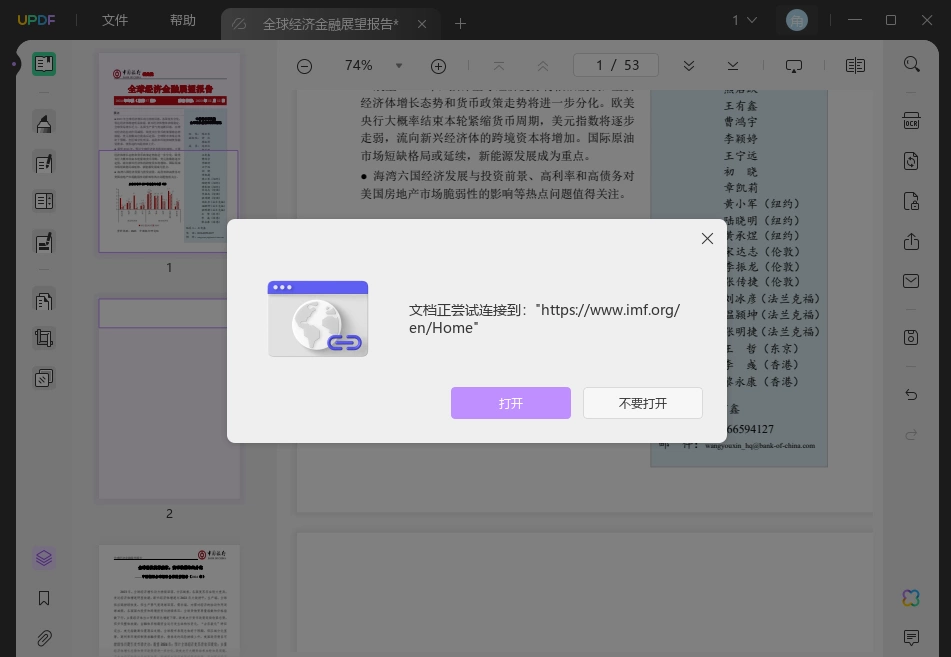Open the Protect PDF lock tool
Viewport: 951px width, 657px height.
point(911,201)
